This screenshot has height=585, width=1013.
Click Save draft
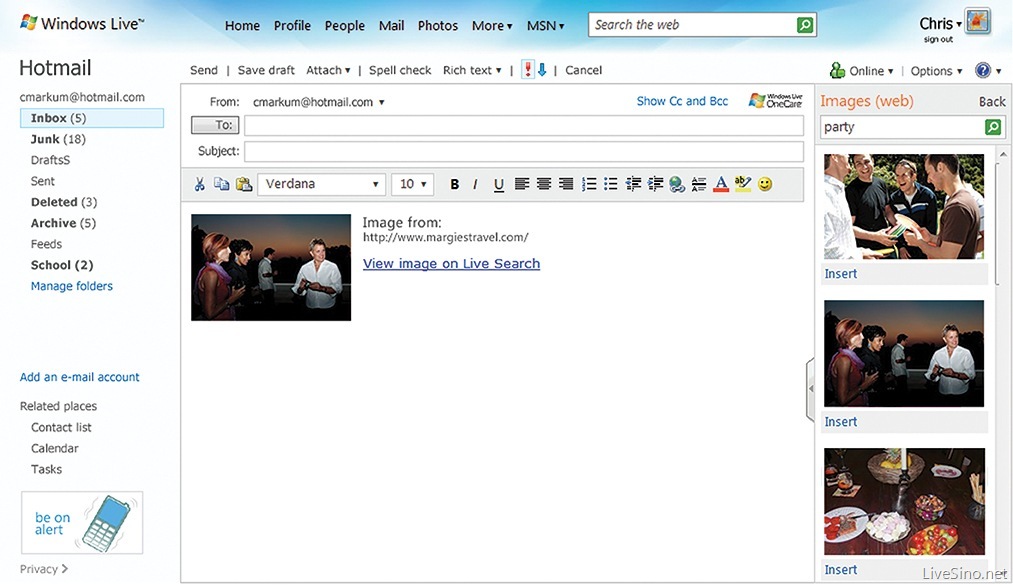tap(266, 70)
